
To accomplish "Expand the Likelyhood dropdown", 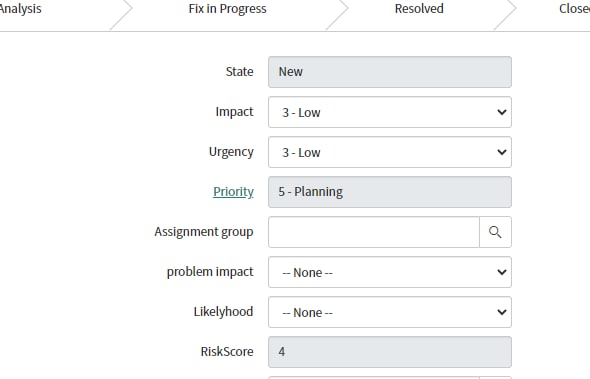I will [390, 312].
